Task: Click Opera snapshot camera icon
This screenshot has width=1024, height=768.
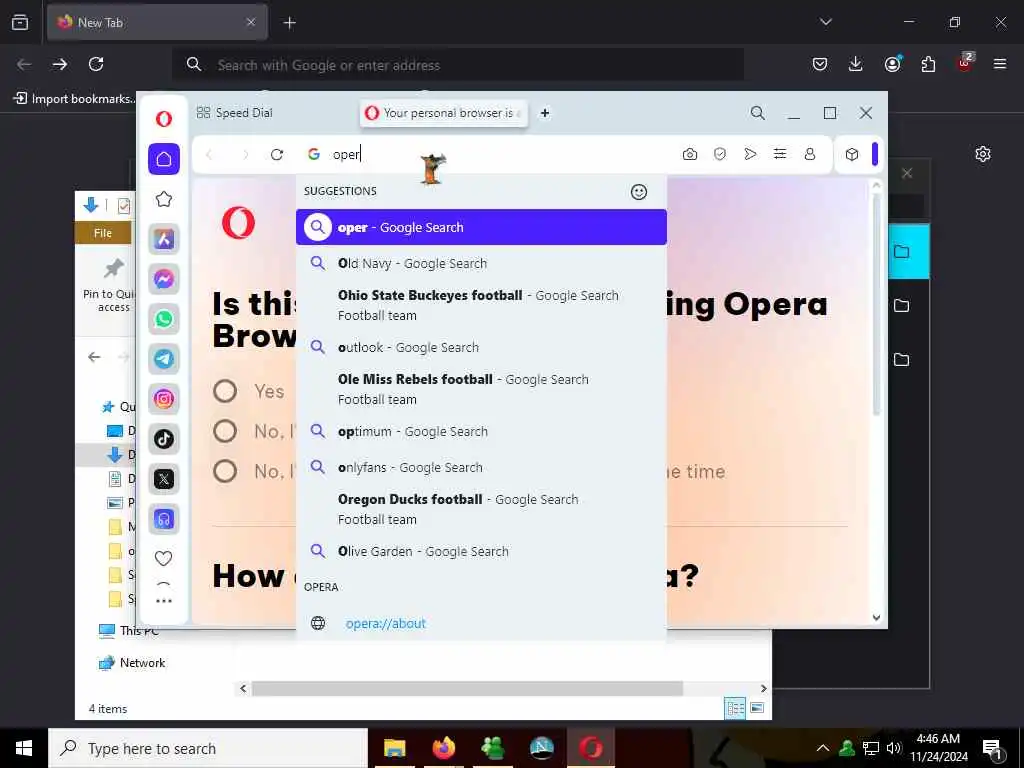Action: 690,154
